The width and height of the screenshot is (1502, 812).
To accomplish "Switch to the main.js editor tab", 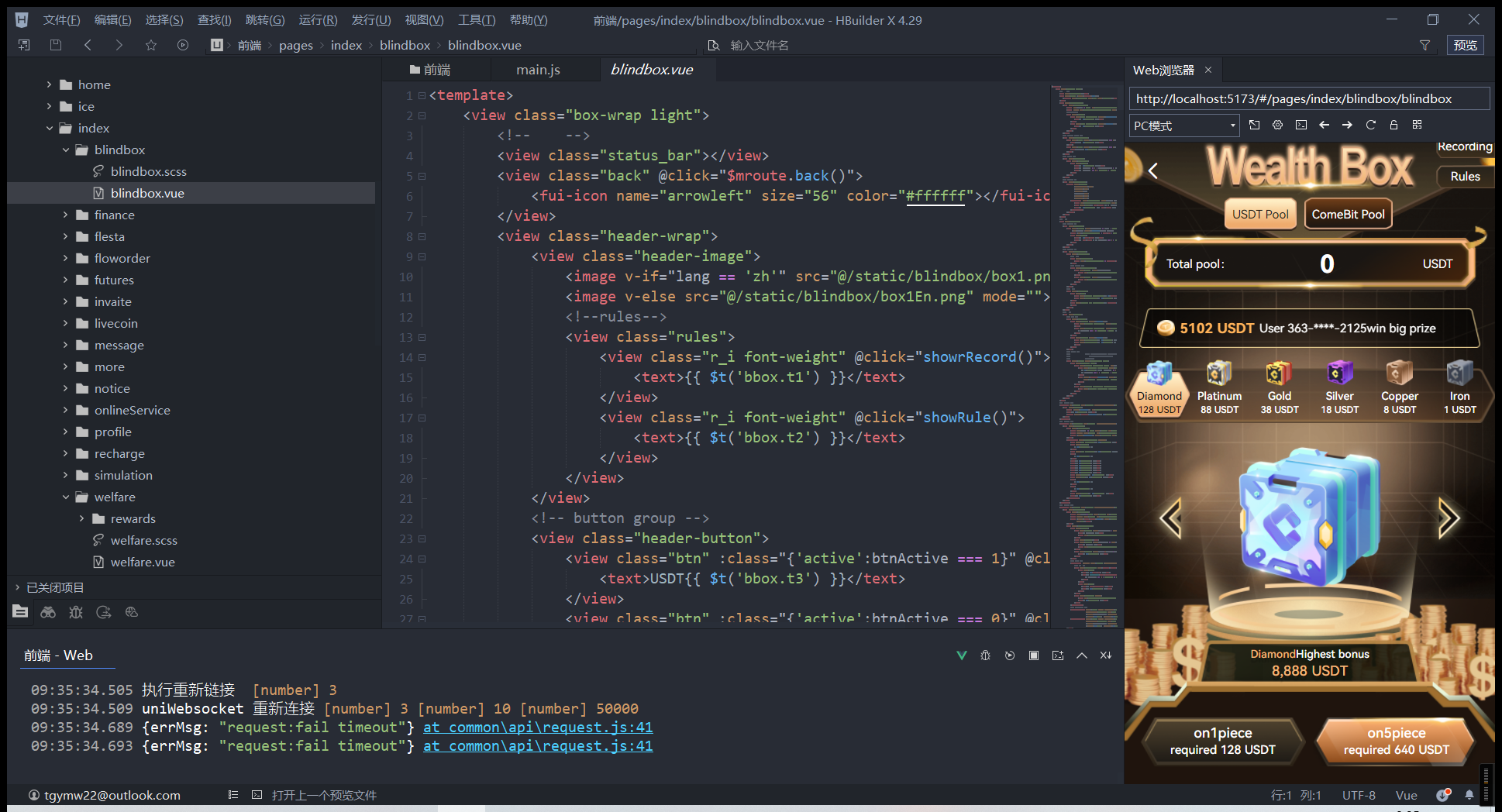I will [538, 70].
